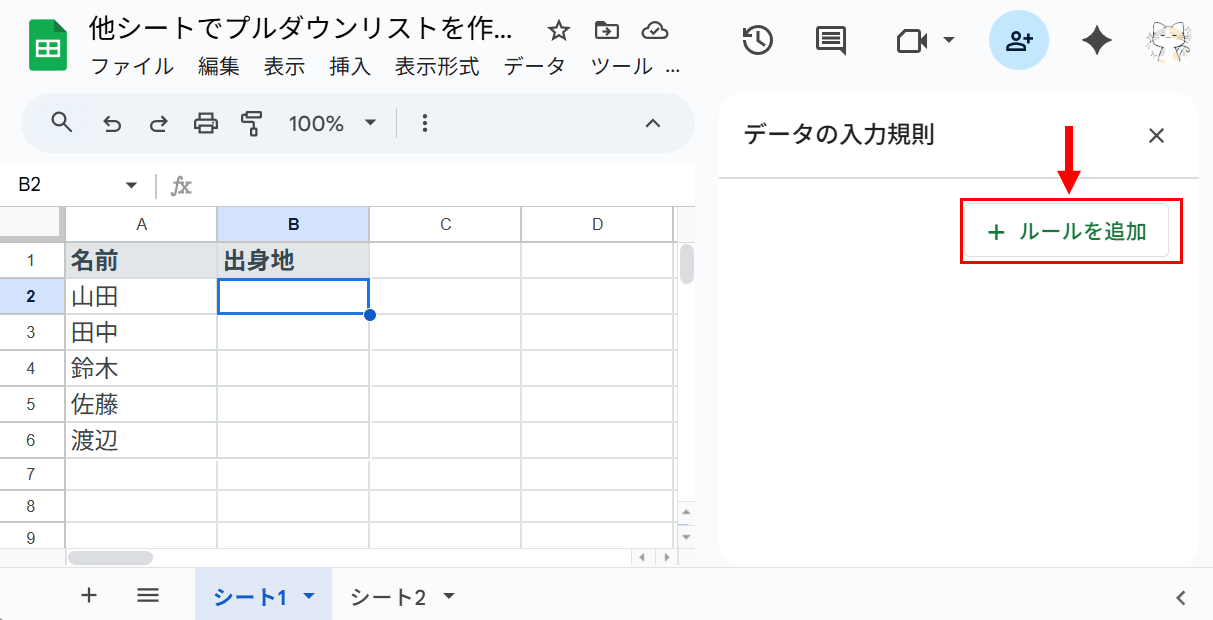The image size is (1213, 620).
Task: Click the redo icon
Action: (158, 122)
